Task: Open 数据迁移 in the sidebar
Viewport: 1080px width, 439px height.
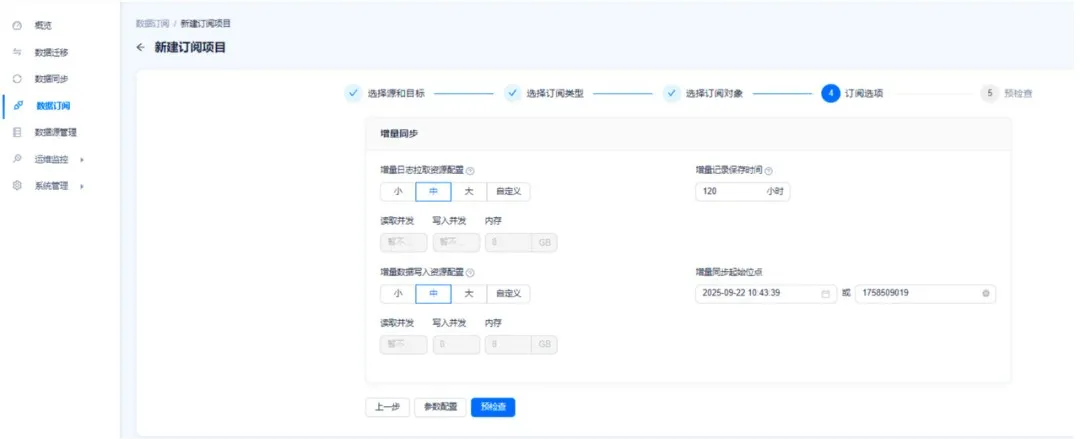Action: coord(52,52)
